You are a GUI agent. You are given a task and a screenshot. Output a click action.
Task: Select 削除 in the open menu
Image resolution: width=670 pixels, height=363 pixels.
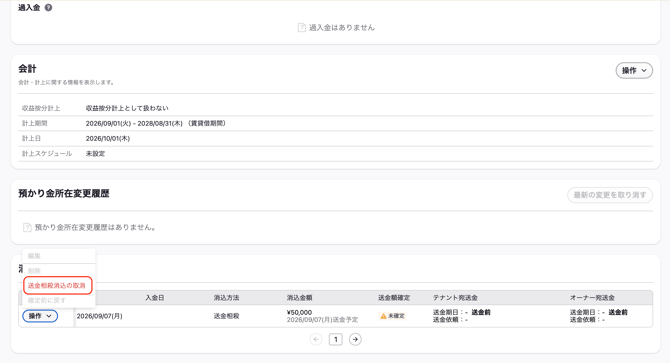click(34, 271)
